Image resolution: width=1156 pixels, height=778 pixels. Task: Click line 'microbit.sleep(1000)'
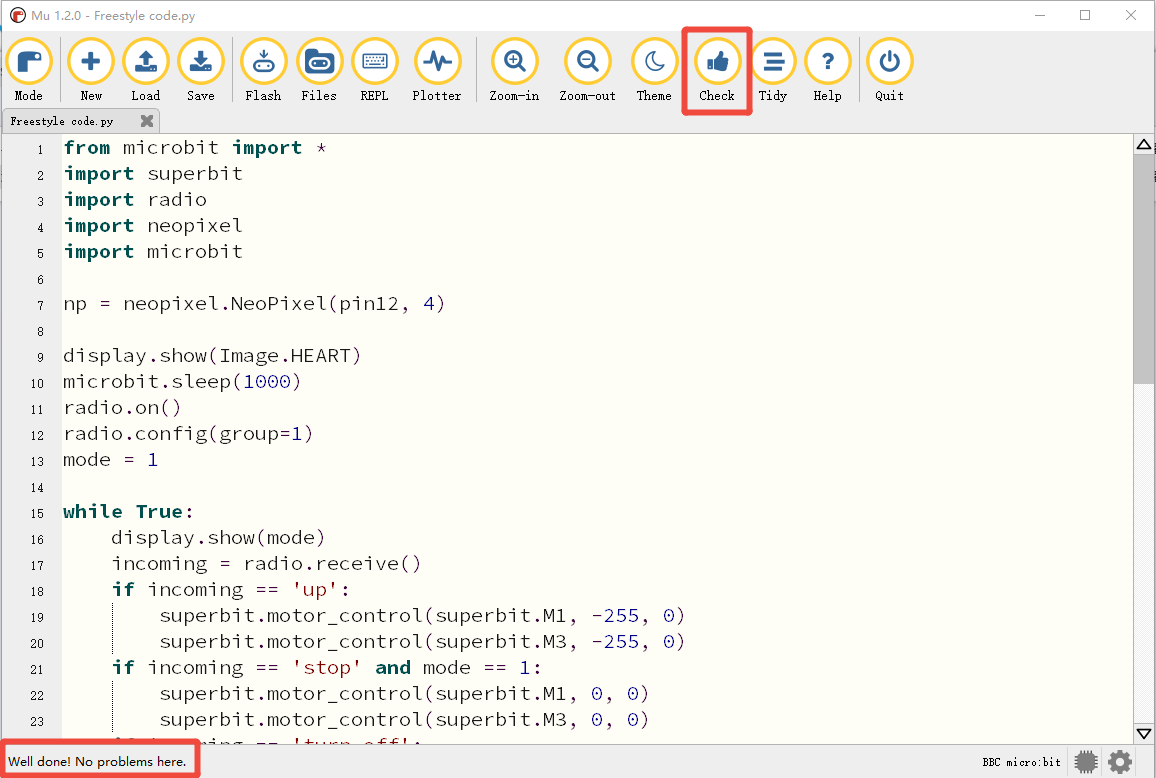(182, 382)
